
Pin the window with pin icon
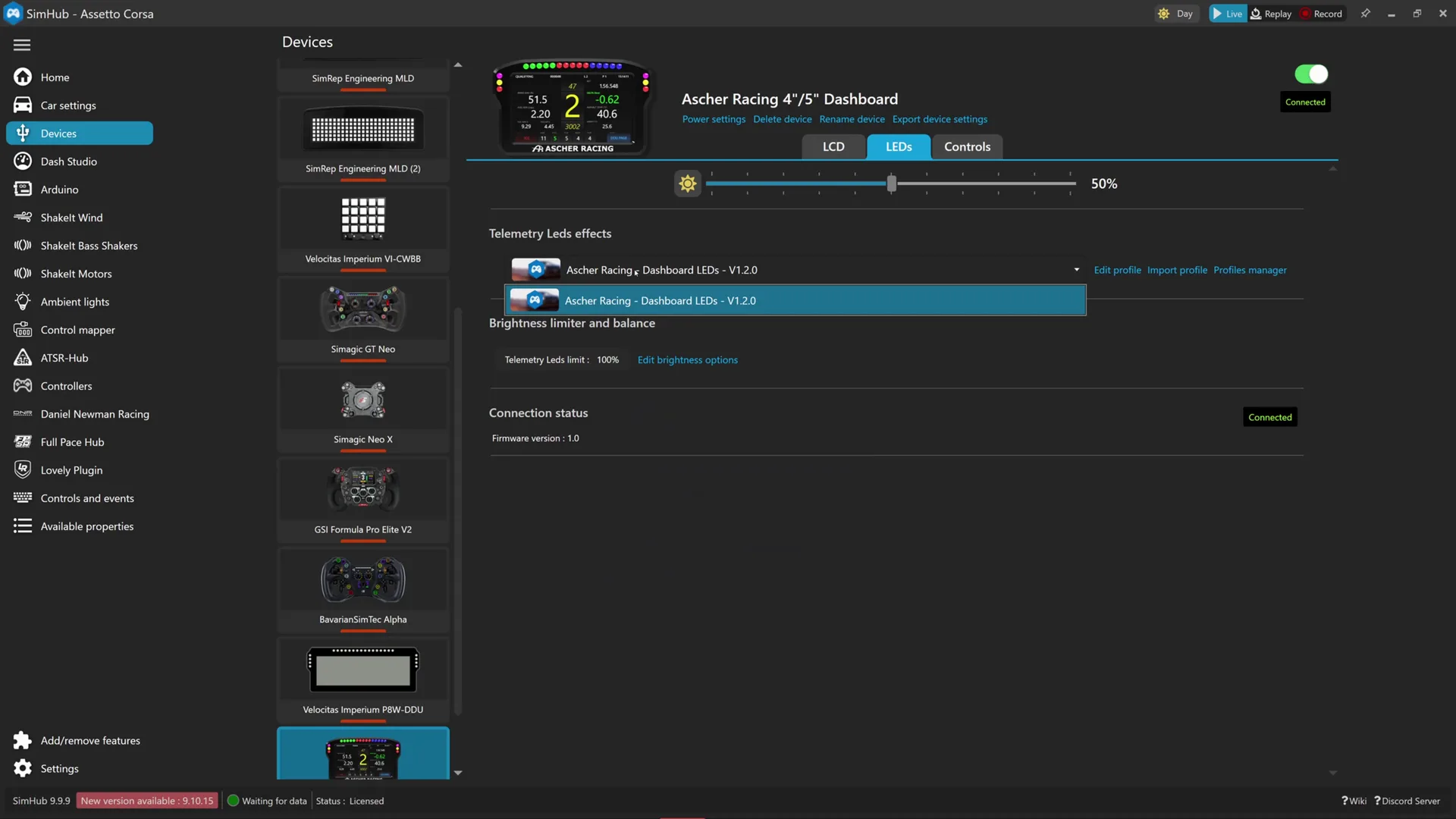click(x=1365, y=14)
